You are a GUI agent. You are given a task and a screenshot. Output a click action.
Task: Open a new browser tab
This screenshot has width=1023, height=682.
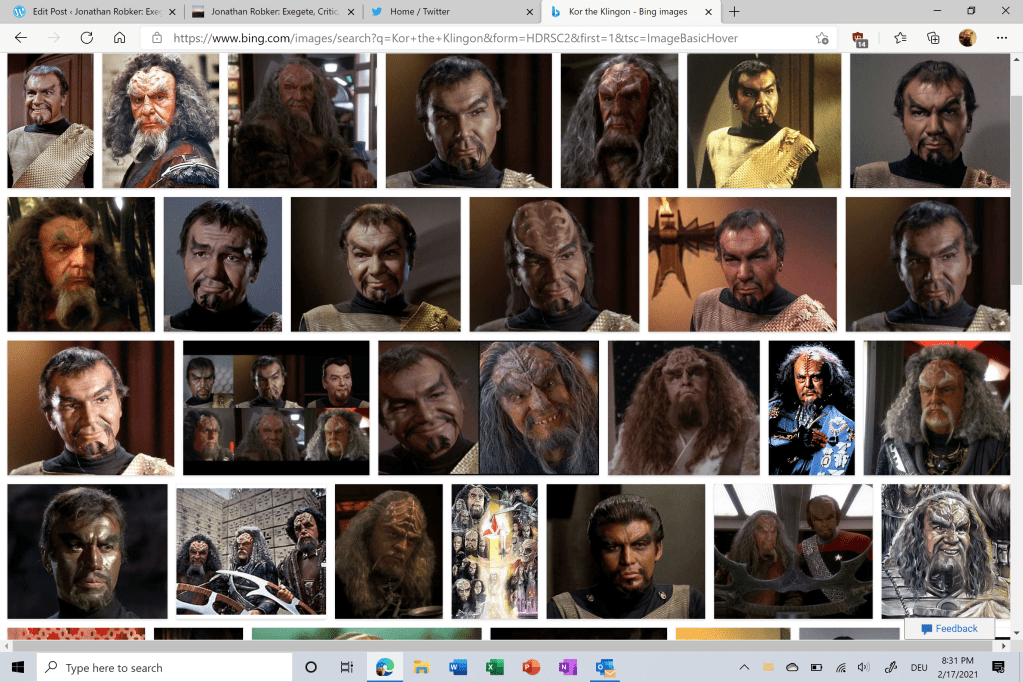click(735, 11)
